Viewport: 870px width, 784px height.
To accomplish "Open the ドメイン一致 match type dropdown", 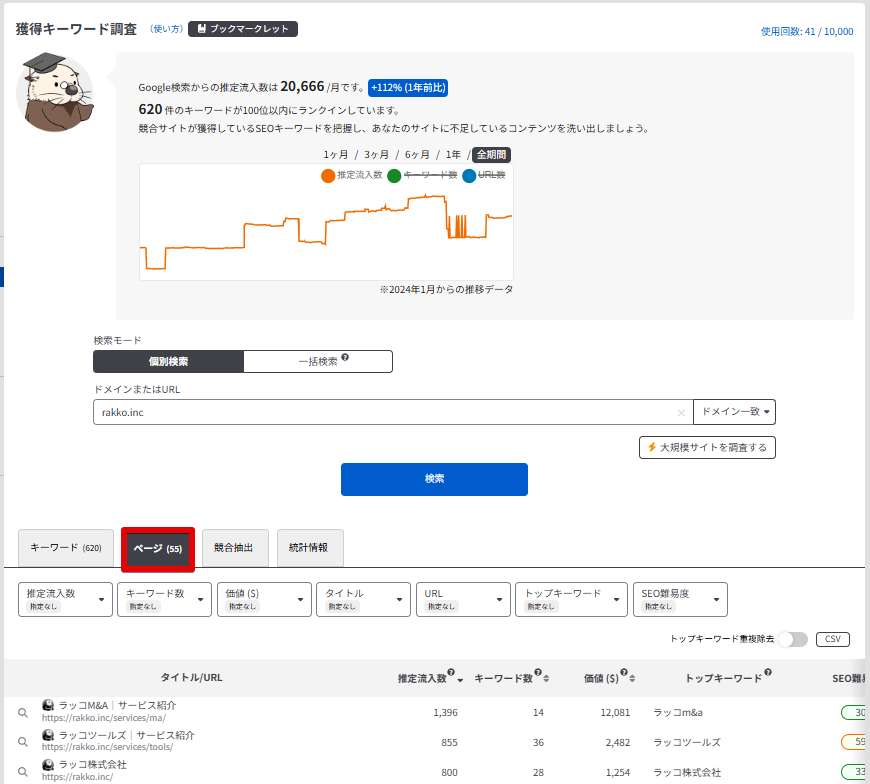I will pyautogui.click(x=734, y=412).
